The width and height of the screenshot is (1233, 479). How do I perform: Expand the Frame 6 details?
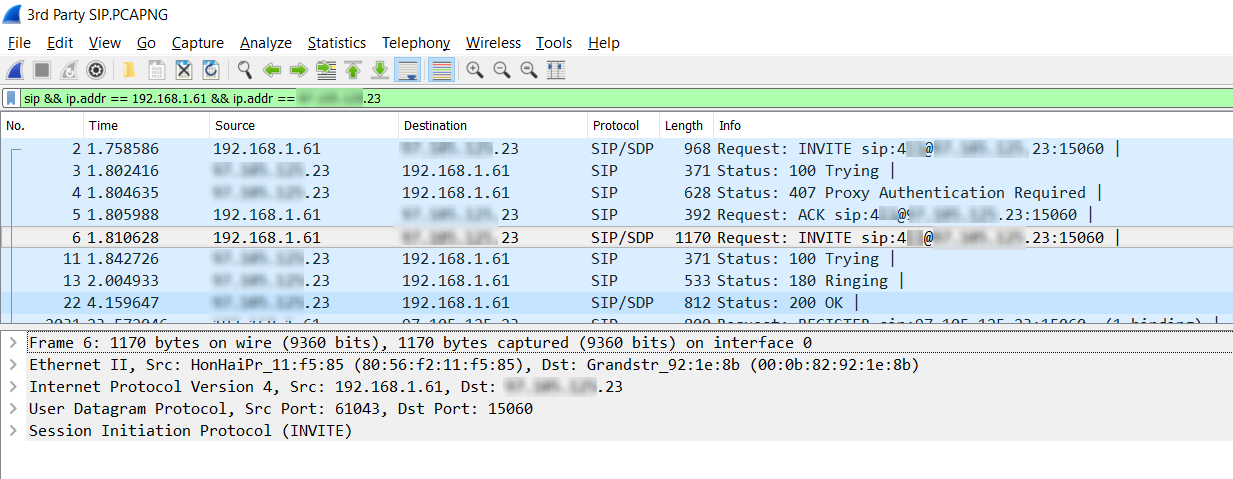12,343
